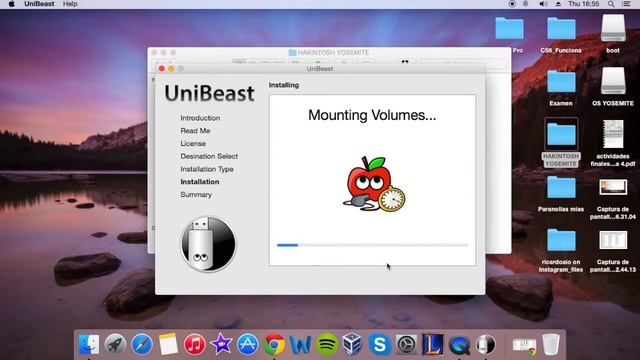The width and height of the screenshot is (640, 360).
Task: Launch Launchpad rocket icon in dock
Action: pyautogui.click(x=115, y=344)
